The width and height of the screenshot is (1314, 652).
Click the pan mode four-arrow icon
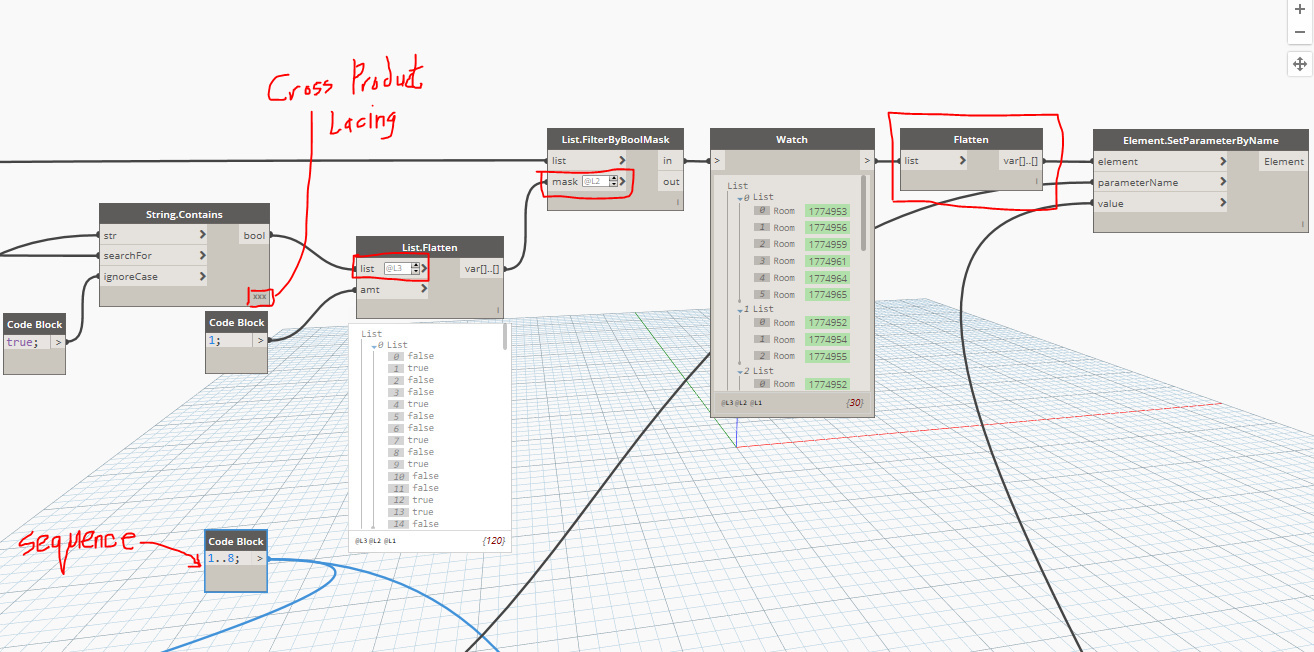1300,64
